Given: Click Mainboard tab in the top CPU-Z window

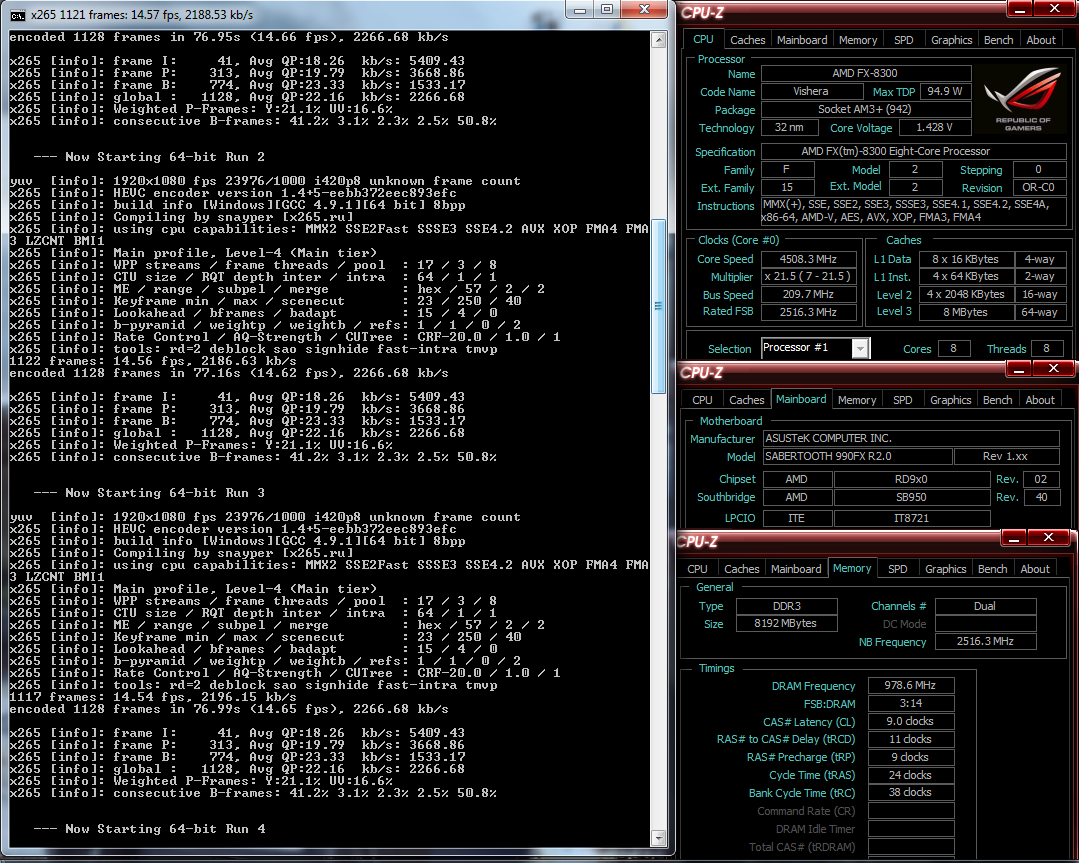Looking at the screenshot, I should point(801,40).
